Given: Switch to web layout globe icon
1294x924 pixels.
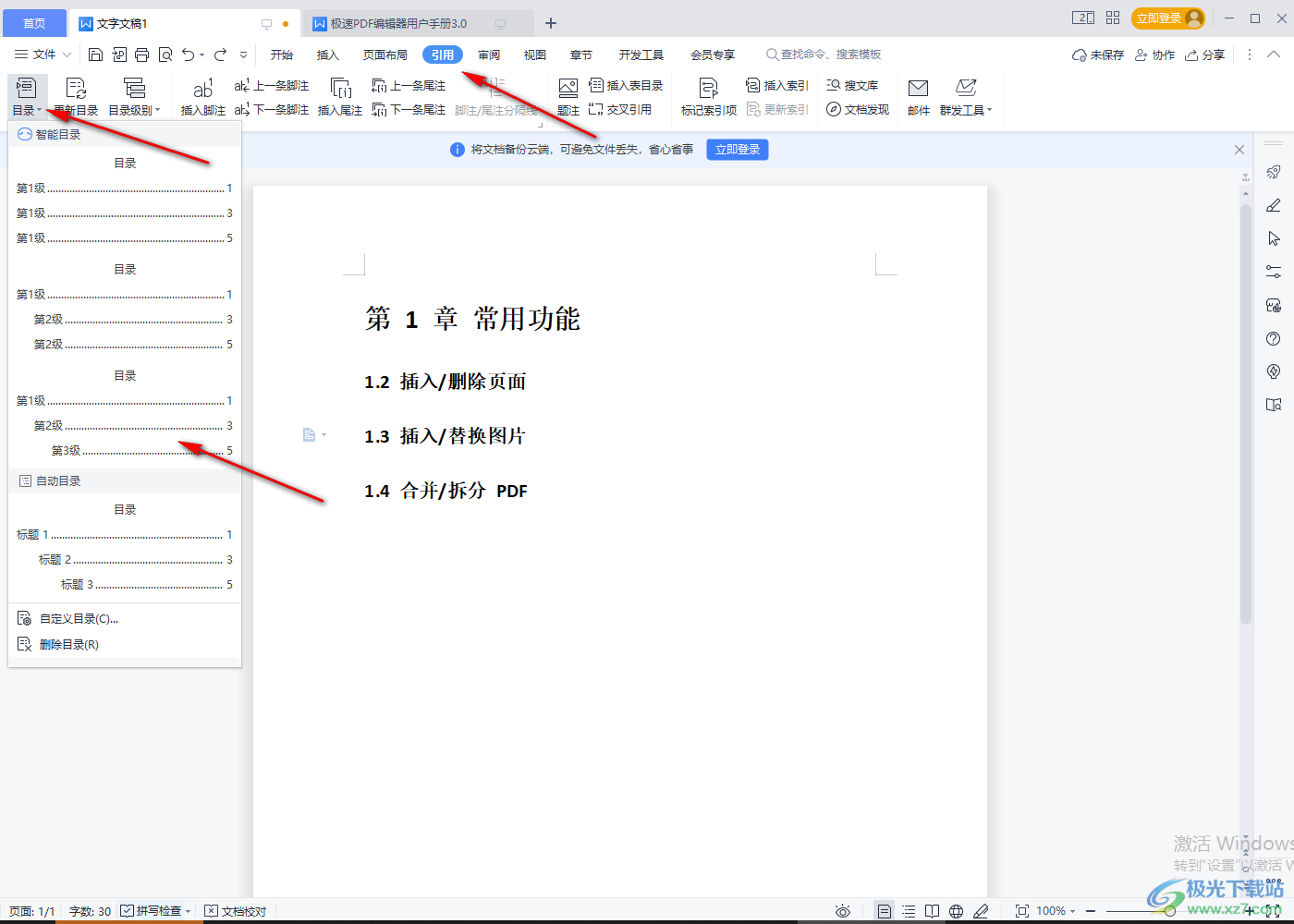Looking at the screenshot, I should pyautogui.click(x=957, y=911).
